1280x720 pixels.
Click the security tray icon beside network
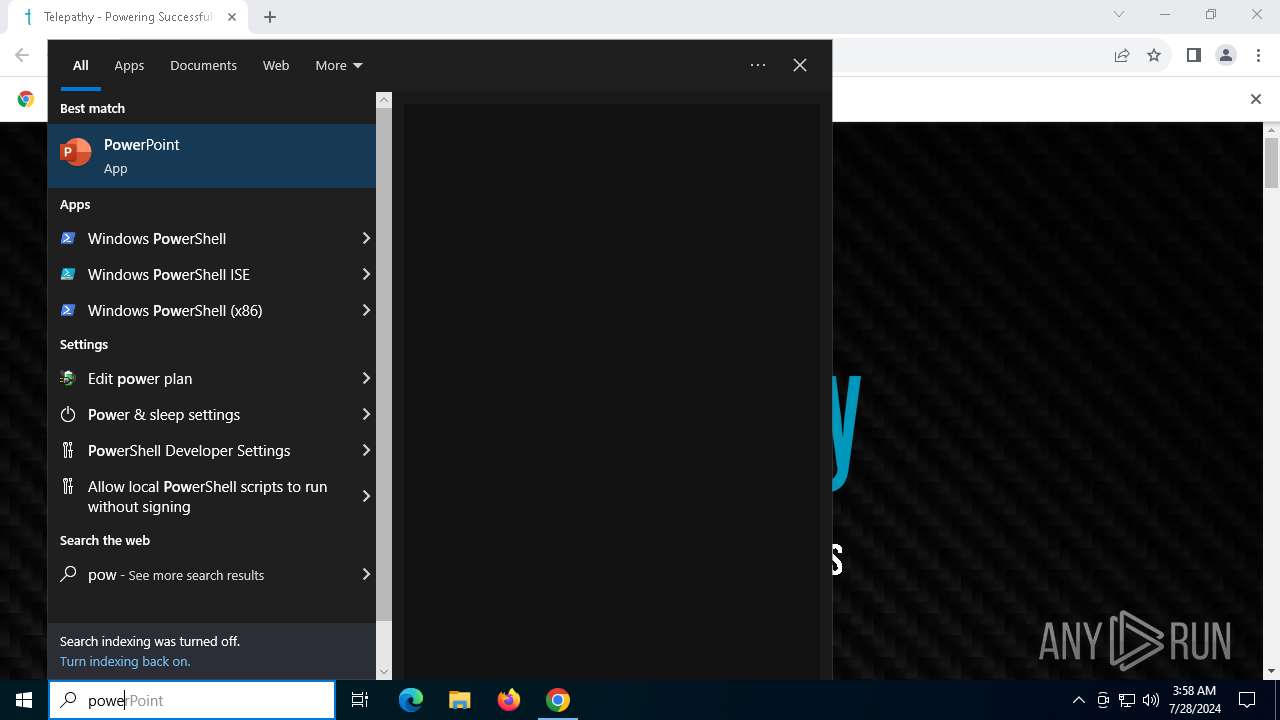[1103, 700]
